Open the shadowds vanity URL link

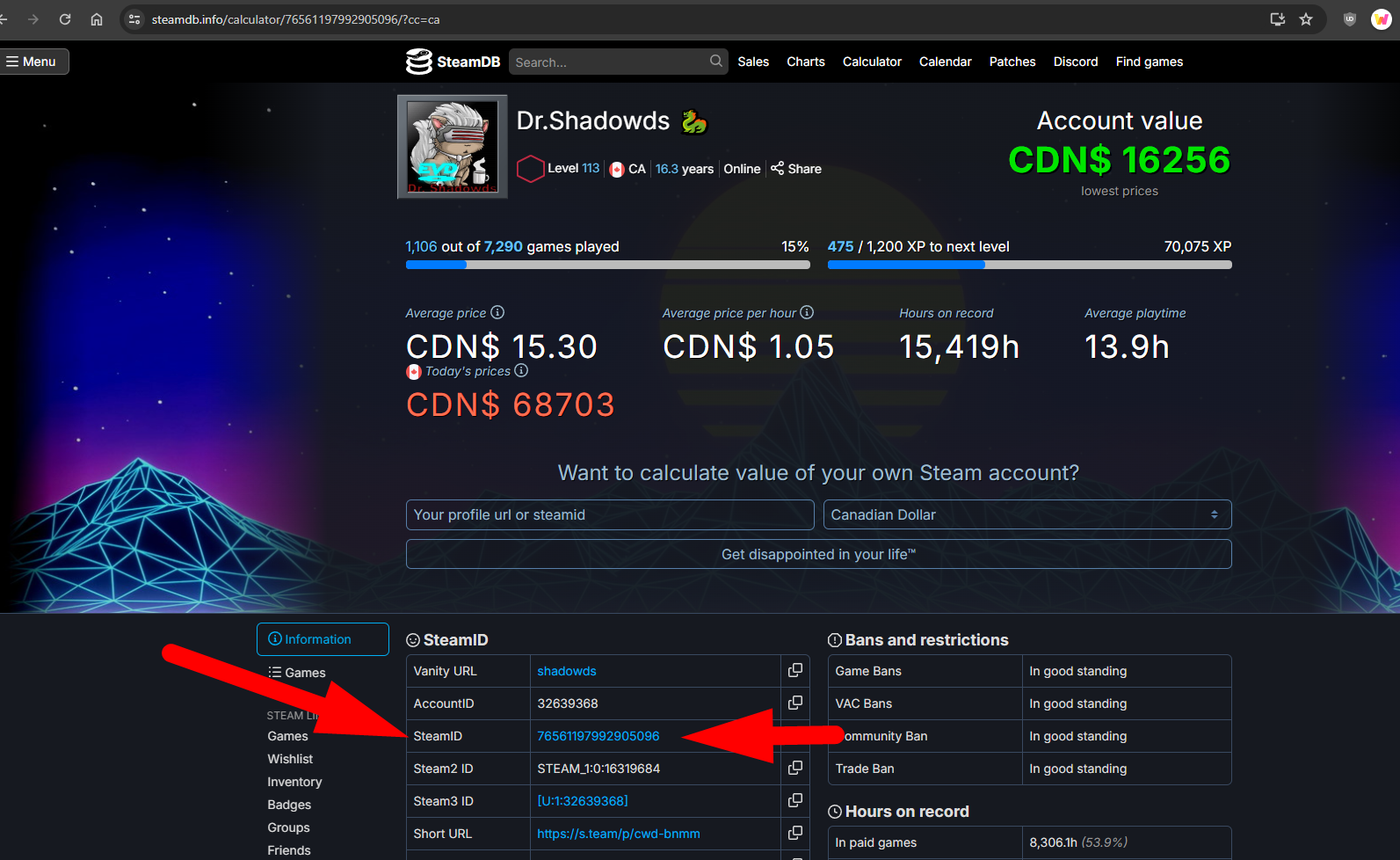click(x=567, y=671)
